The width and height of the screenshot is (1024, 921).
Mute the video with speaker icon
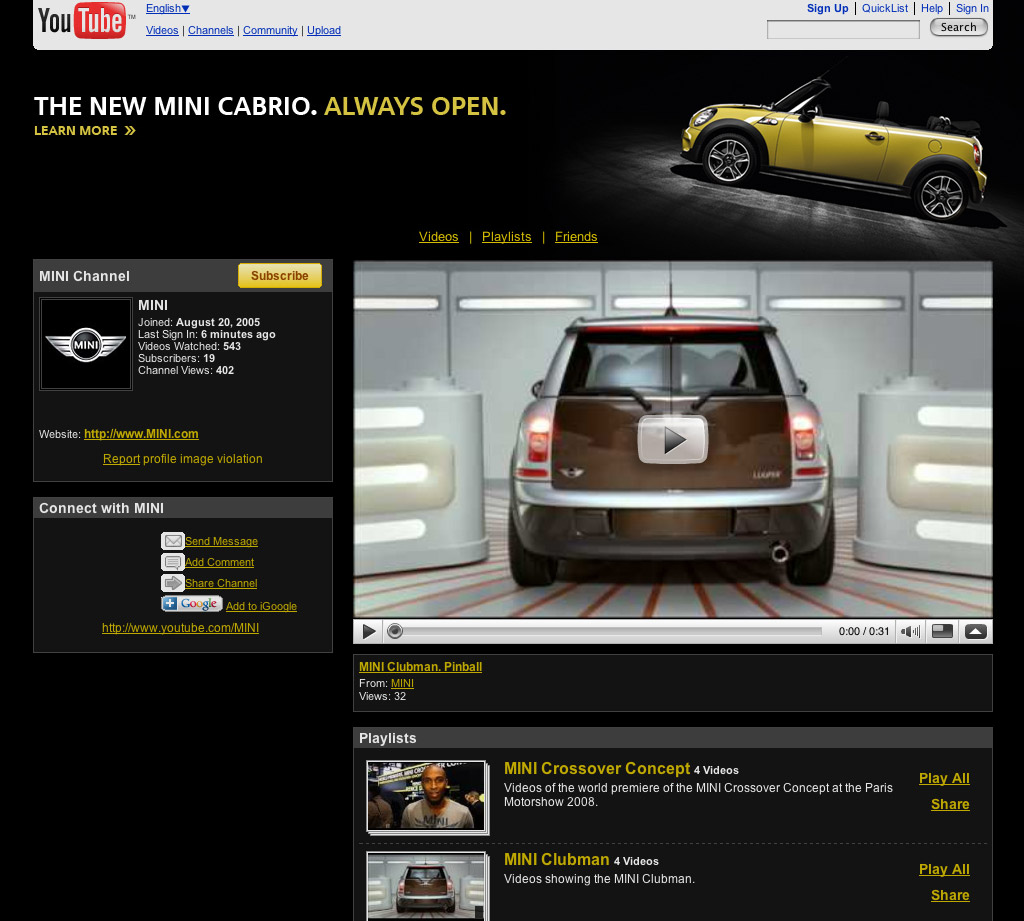910,631
